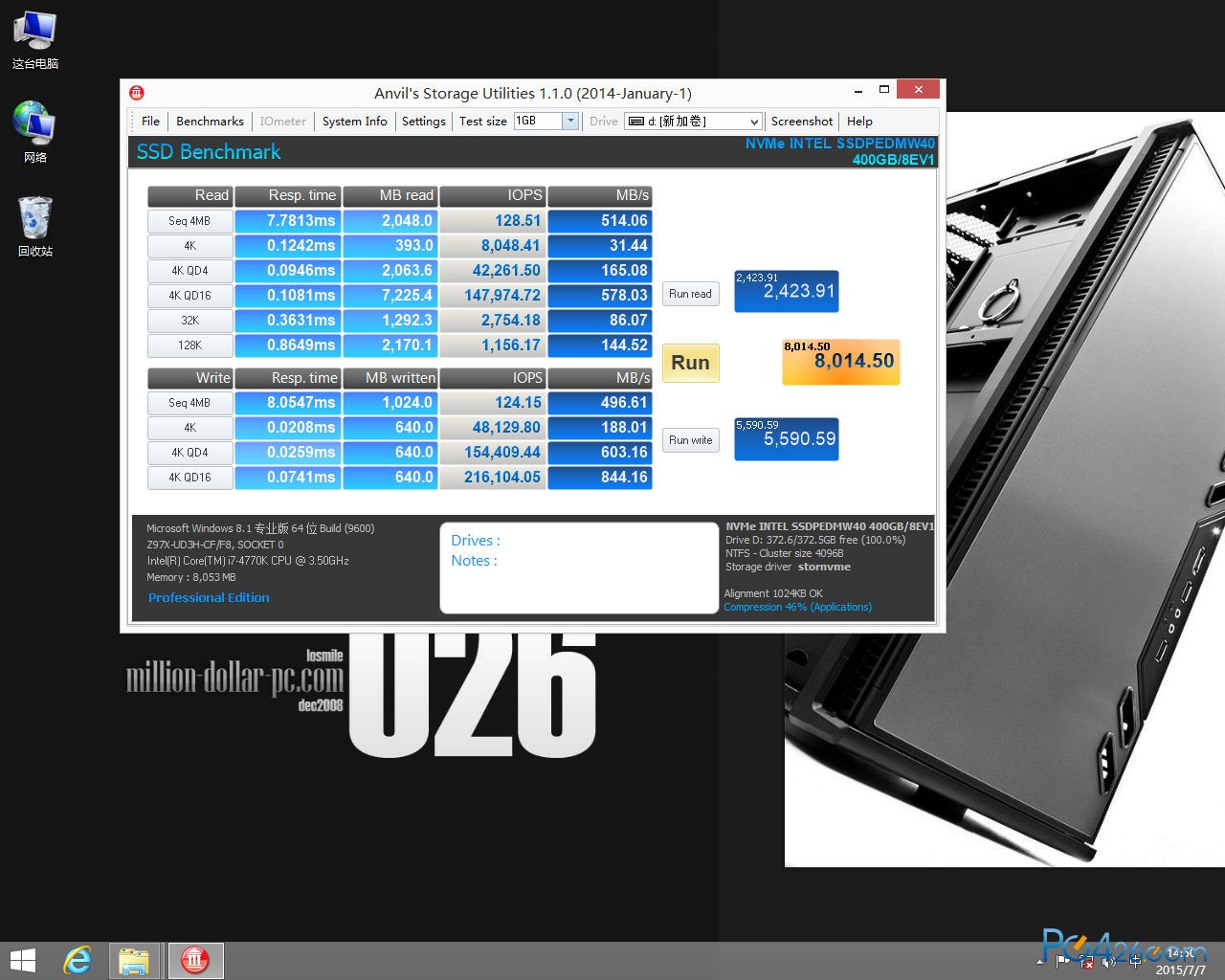Screen dimensions: 1225x980
Task: Expand the Drive selection dropdown
Action: pos(754,122)
